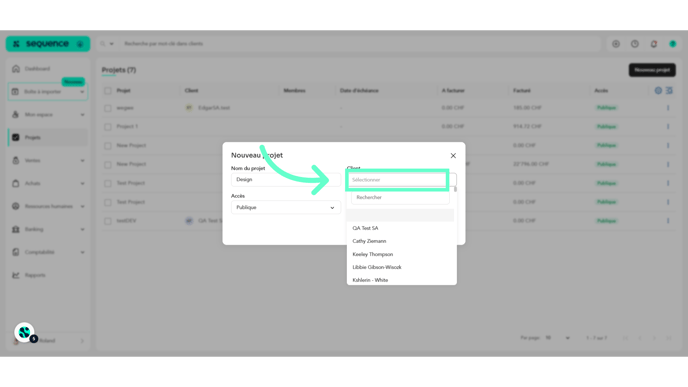Click the Comptabilité icon in sidebar
The width and height of the screenshot is (688, 387).
pos(16,252)
